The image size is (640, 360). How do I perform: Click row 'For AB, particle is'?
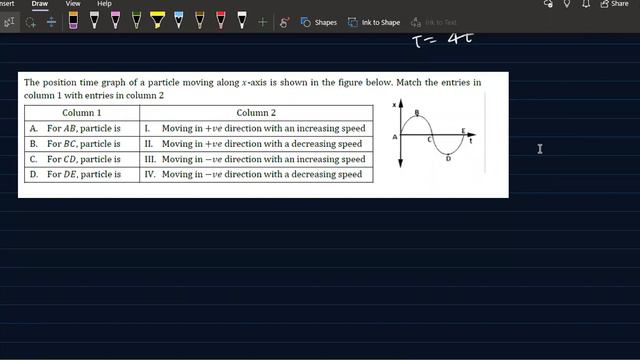tap(82, 128)
